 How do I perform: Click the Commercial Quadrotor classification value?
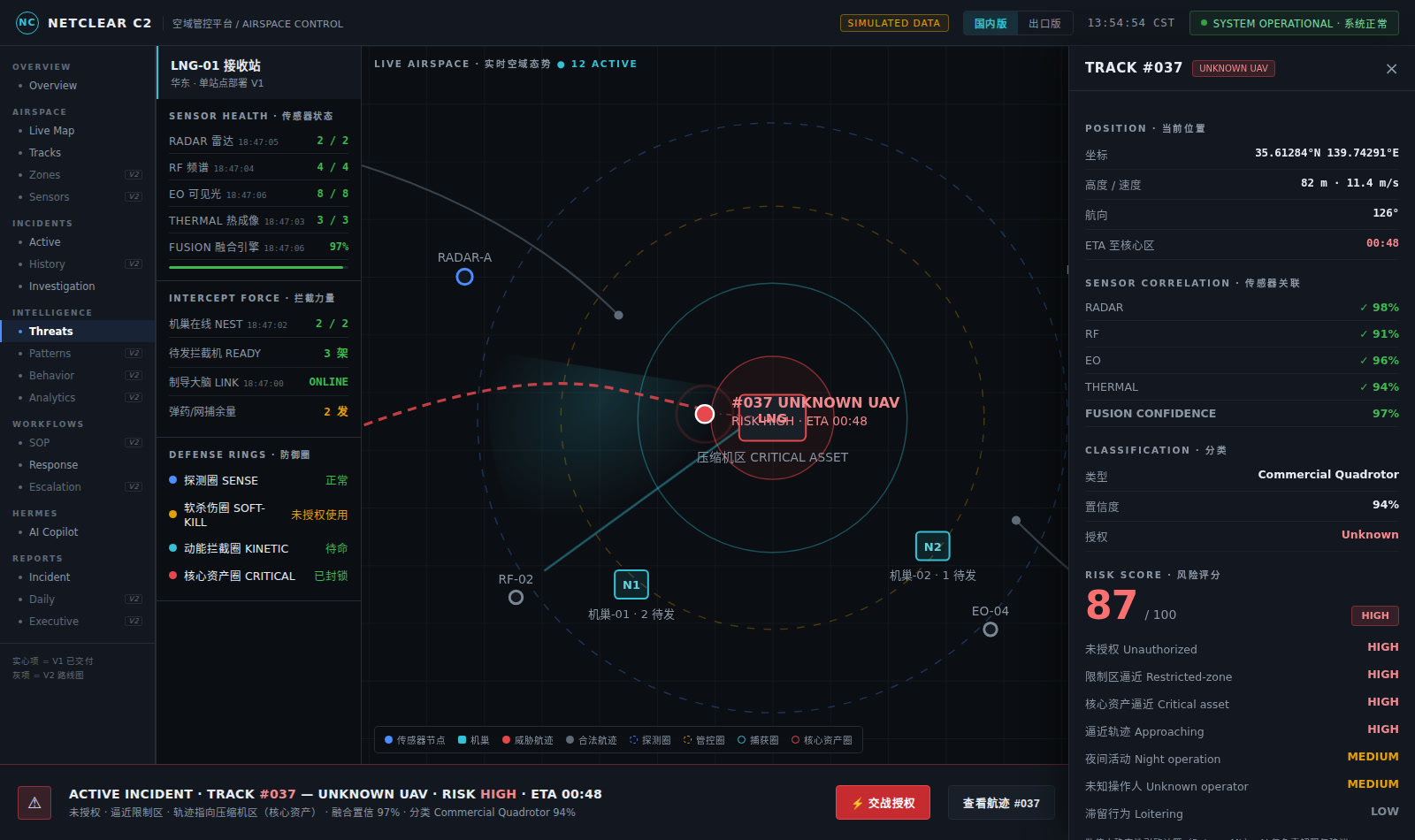1328,475
